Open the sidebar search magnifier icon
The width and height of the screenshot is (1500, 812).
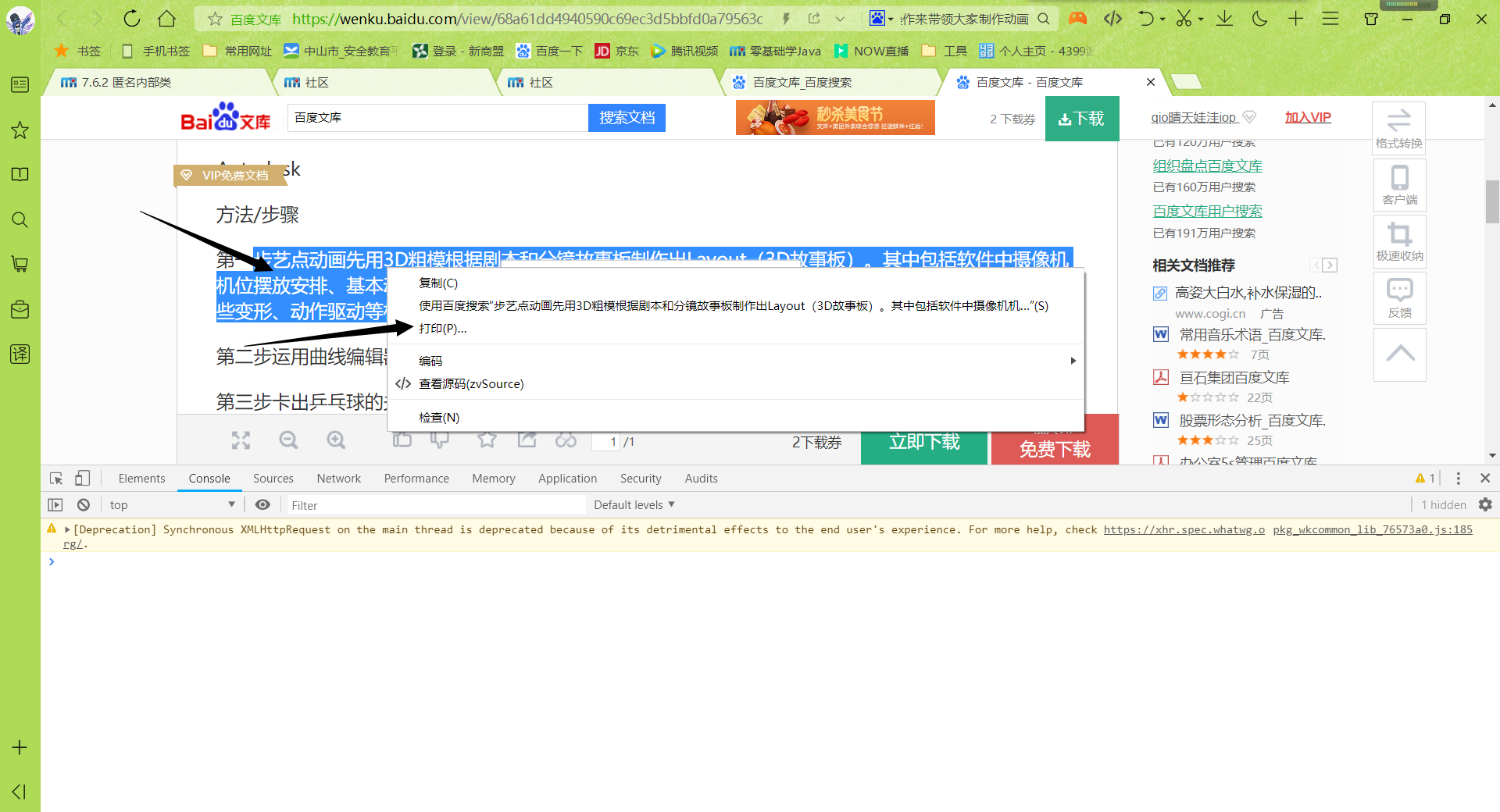20,219
